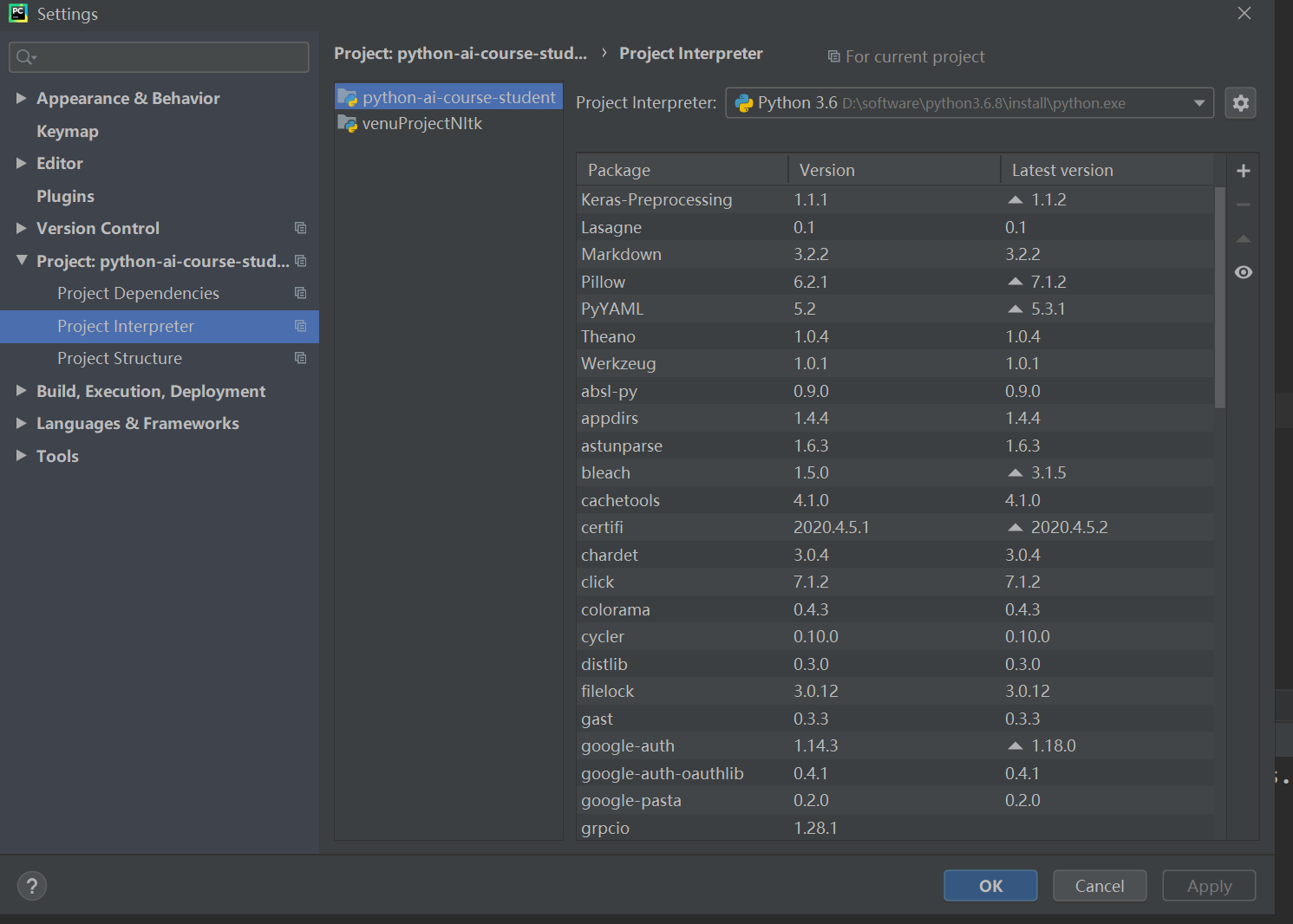Click the Version column header
This screenshot has height=924, width=1293.
(894, 170)
